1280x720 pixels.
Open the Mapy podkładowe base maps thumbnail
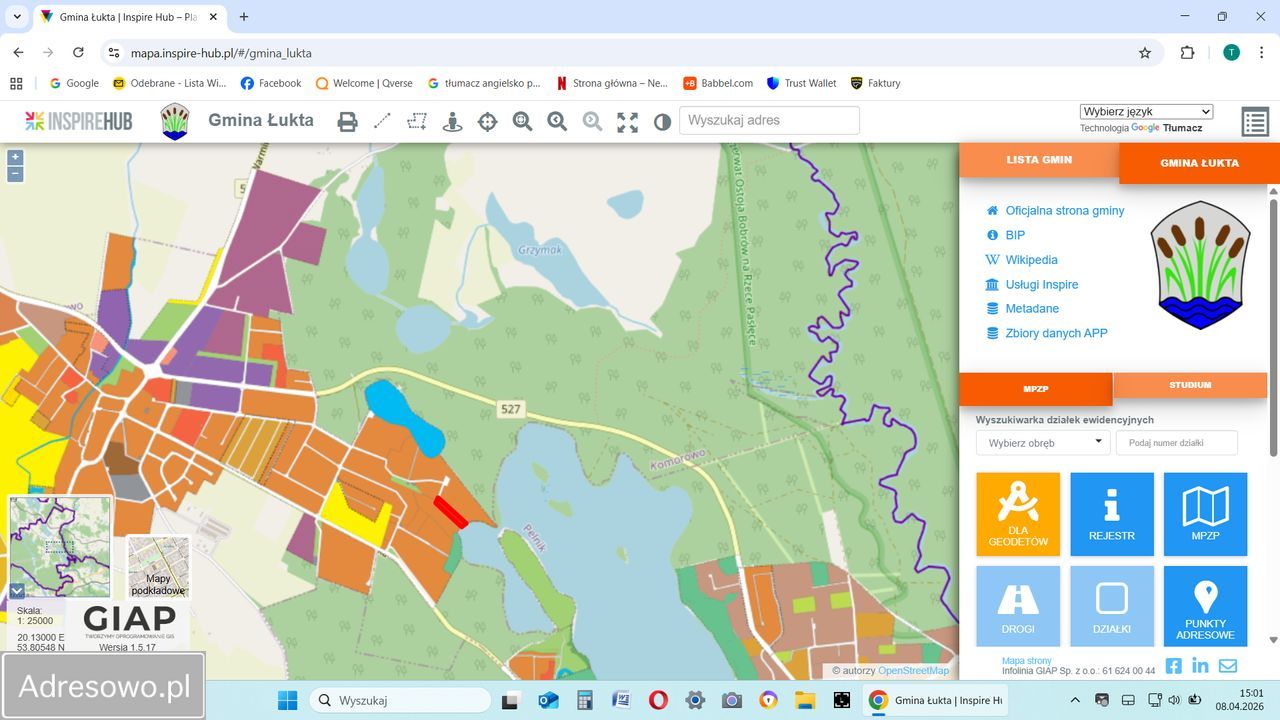[158, 568]
